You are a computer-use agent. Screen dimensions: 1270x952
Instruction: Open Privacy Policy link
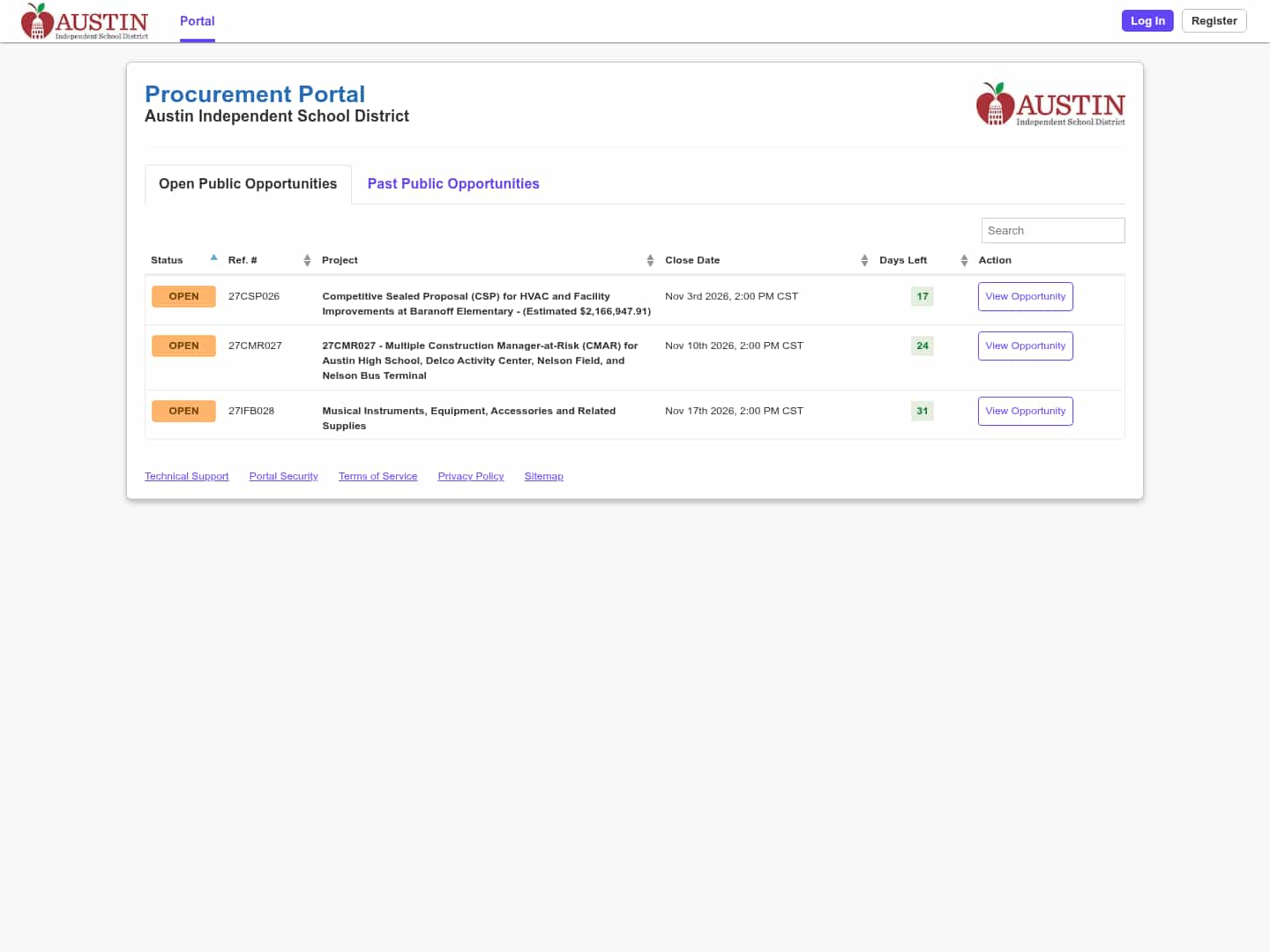pyautogui.click(x=471, y=476)
